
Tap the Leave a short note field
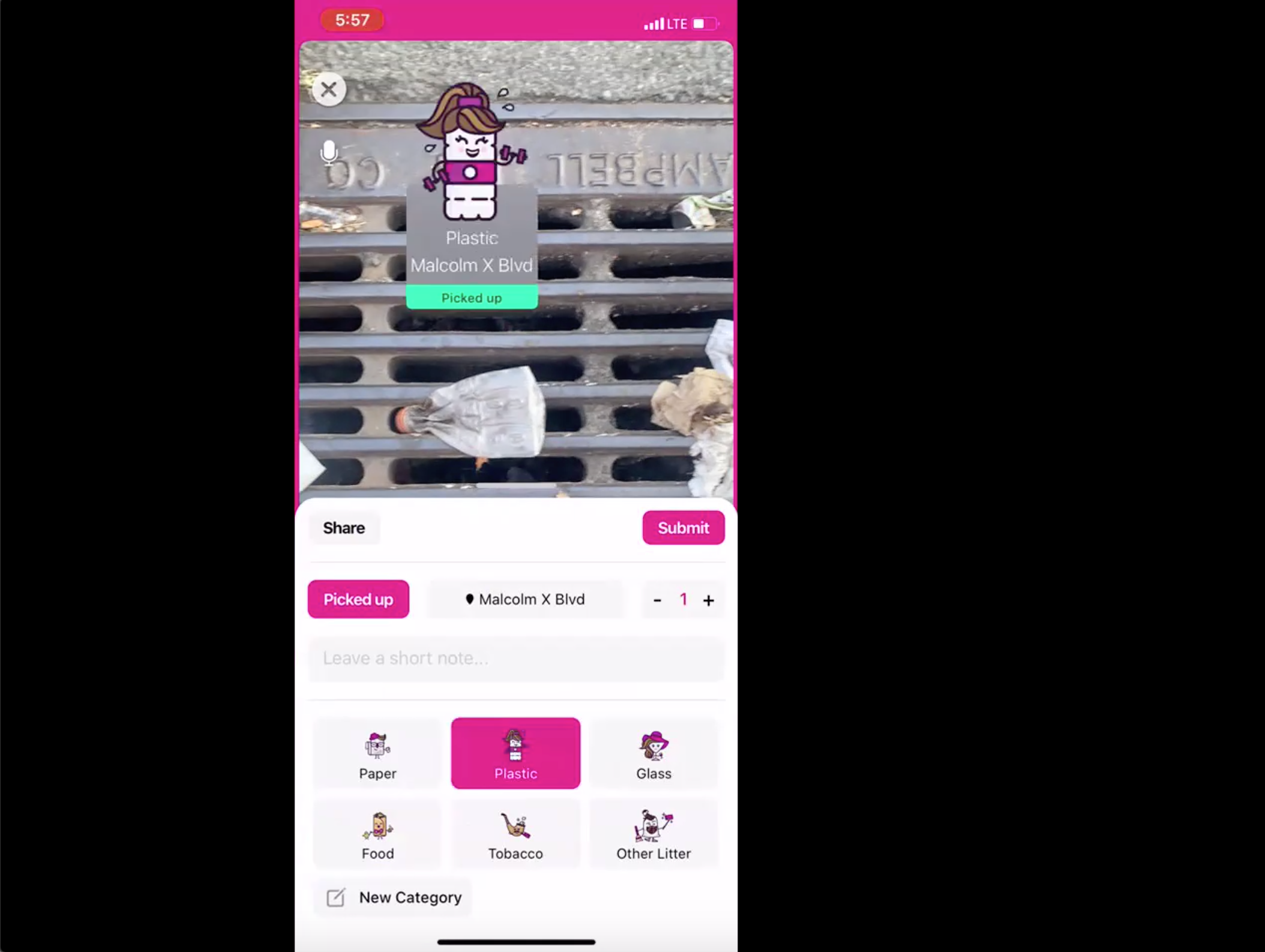(515, 657)
